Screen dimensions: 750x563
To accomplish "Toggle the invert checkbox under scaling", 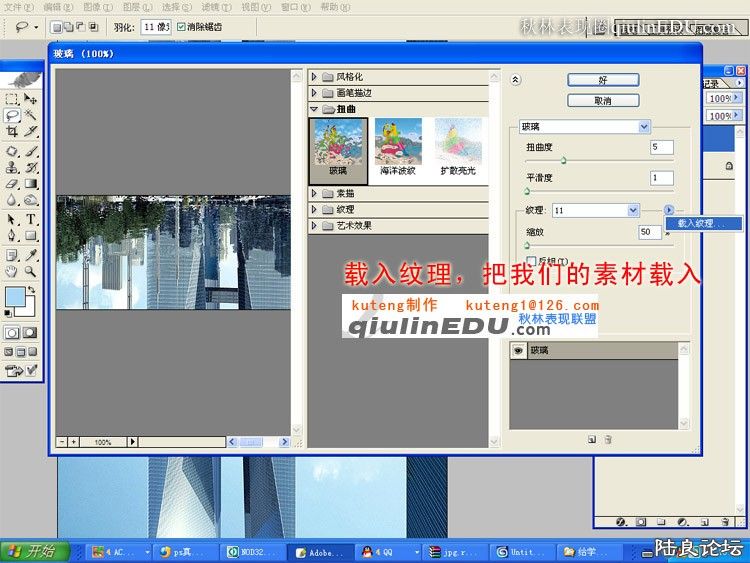I will click(531, 260).
